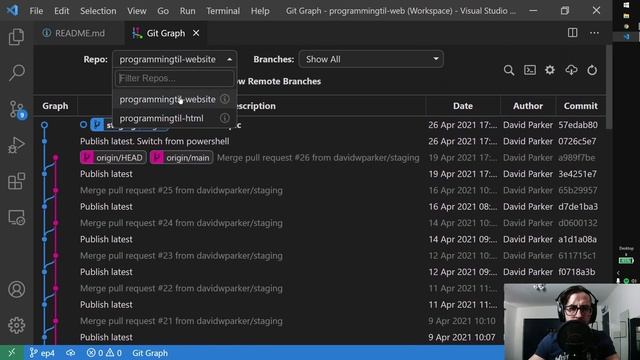Open the Accounts menu icon

click(x=16, y=289)
